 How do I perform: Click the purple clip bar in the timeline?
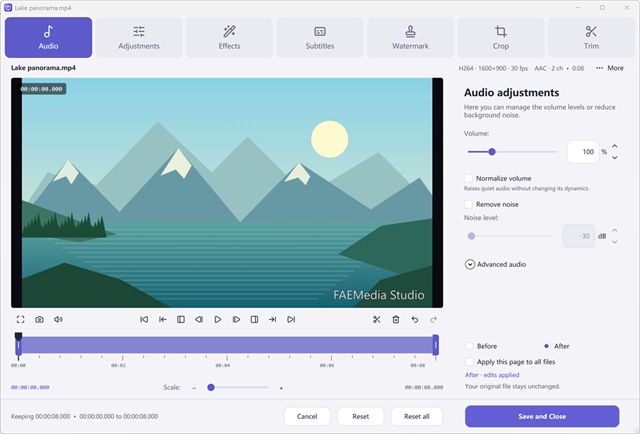[227, 345]
